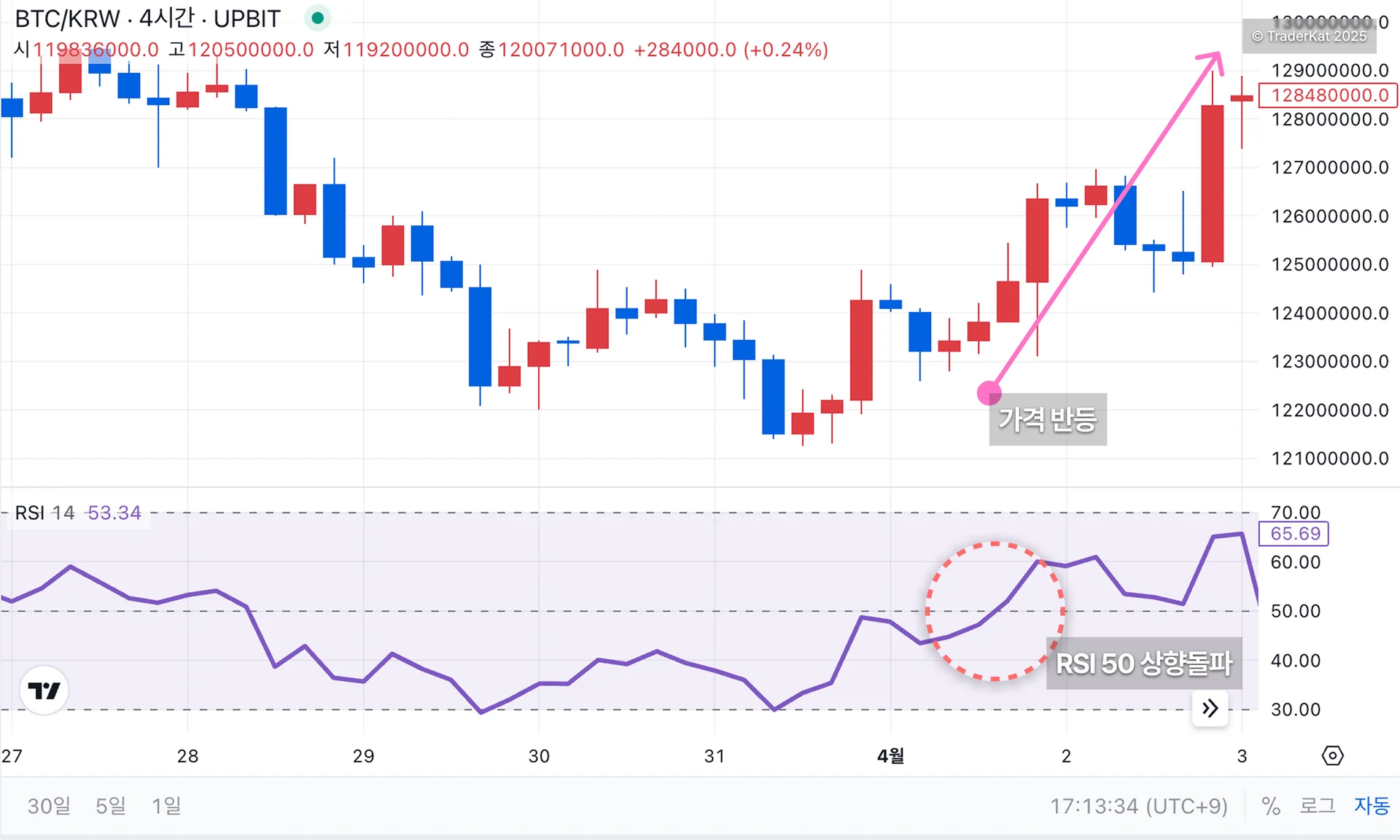1400x840 pixels.
Task: Click the BTC/KRW symbol title
Action: click(x=67, y=19)
